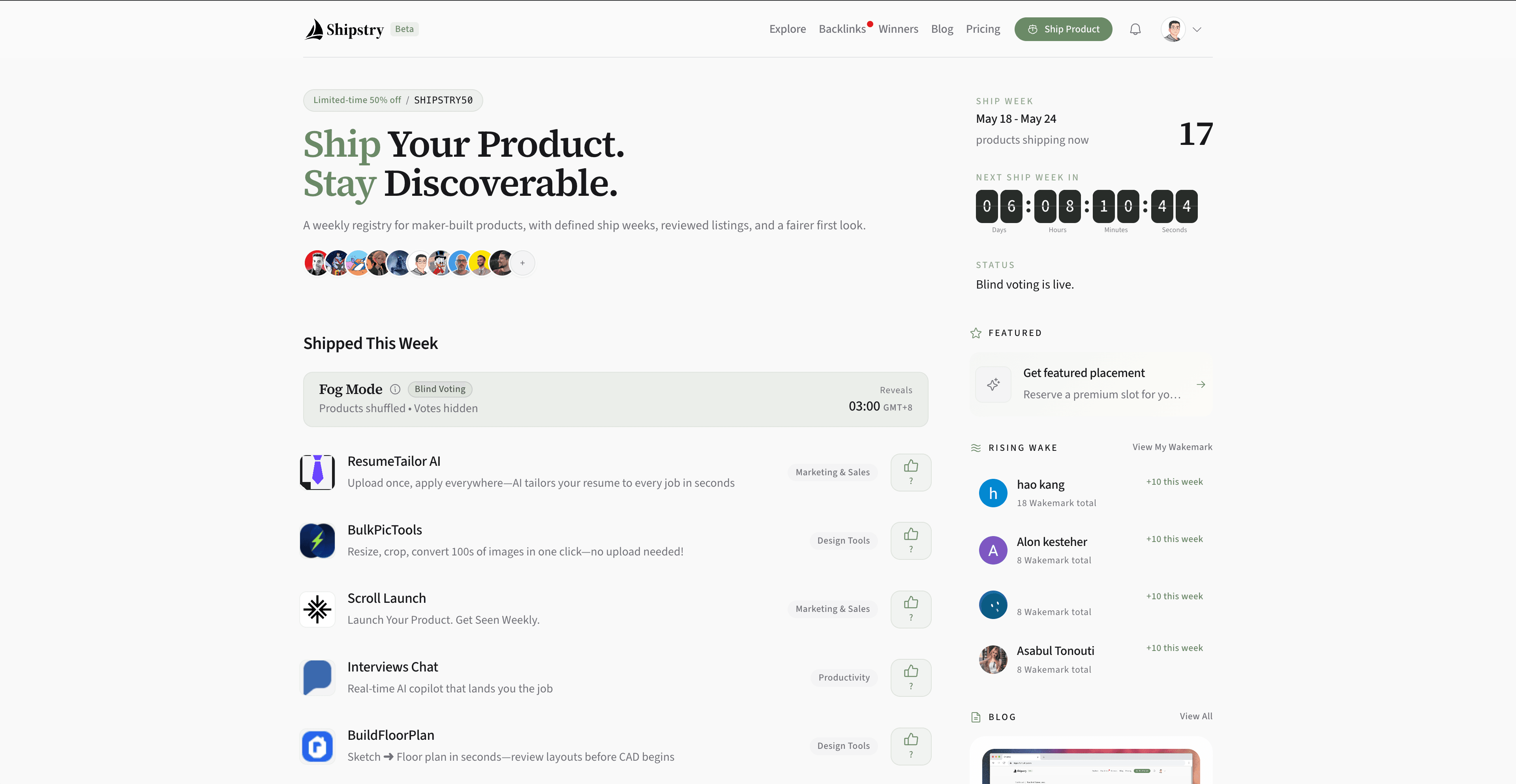Image resolution: width=1516 pixels, height=784 pixels.
Task: Upvote BulkPicTools
Action: (x=910, y=541)
